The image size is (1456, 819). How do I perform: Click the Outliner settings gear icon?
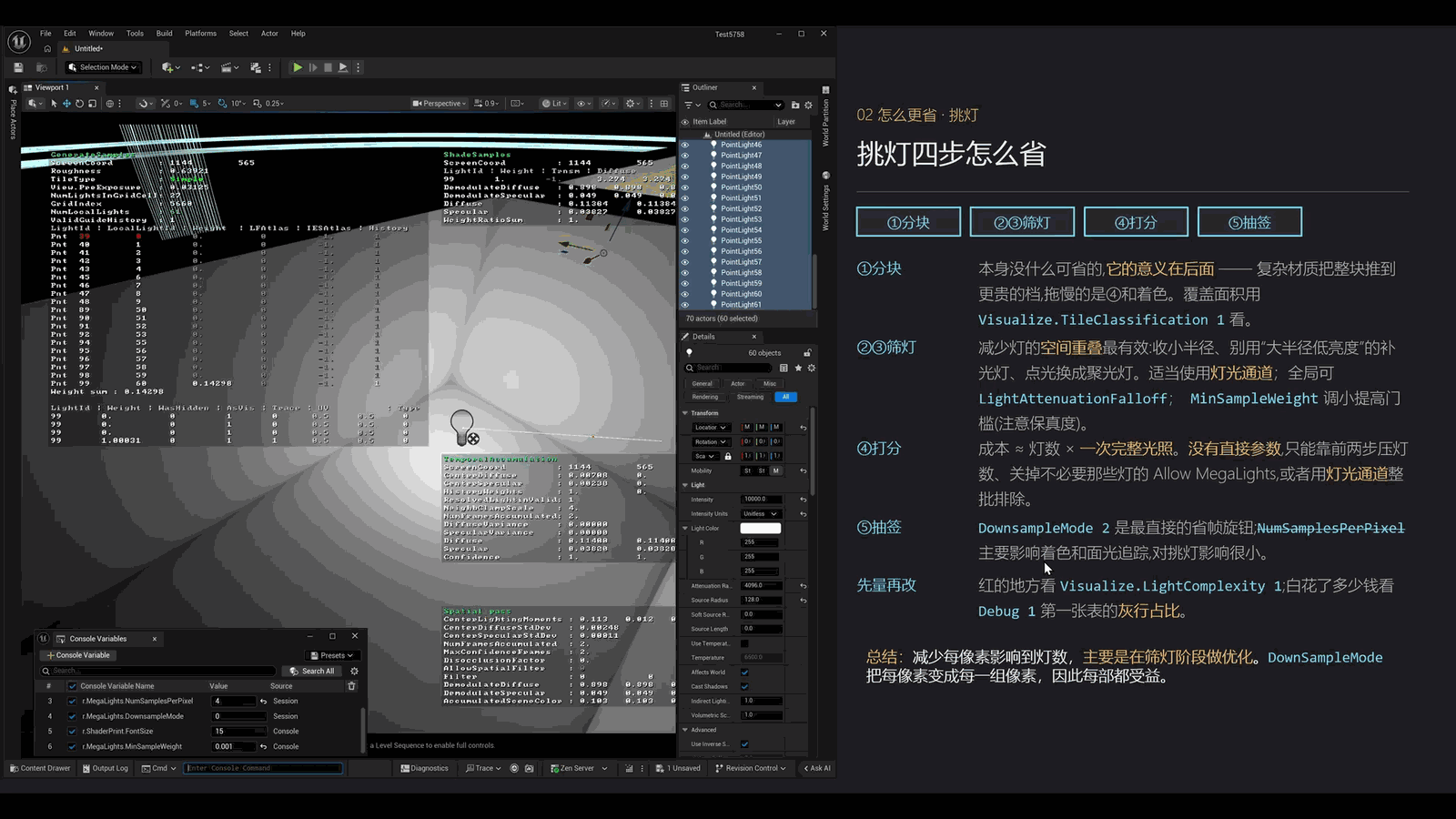tap(808, 105)
